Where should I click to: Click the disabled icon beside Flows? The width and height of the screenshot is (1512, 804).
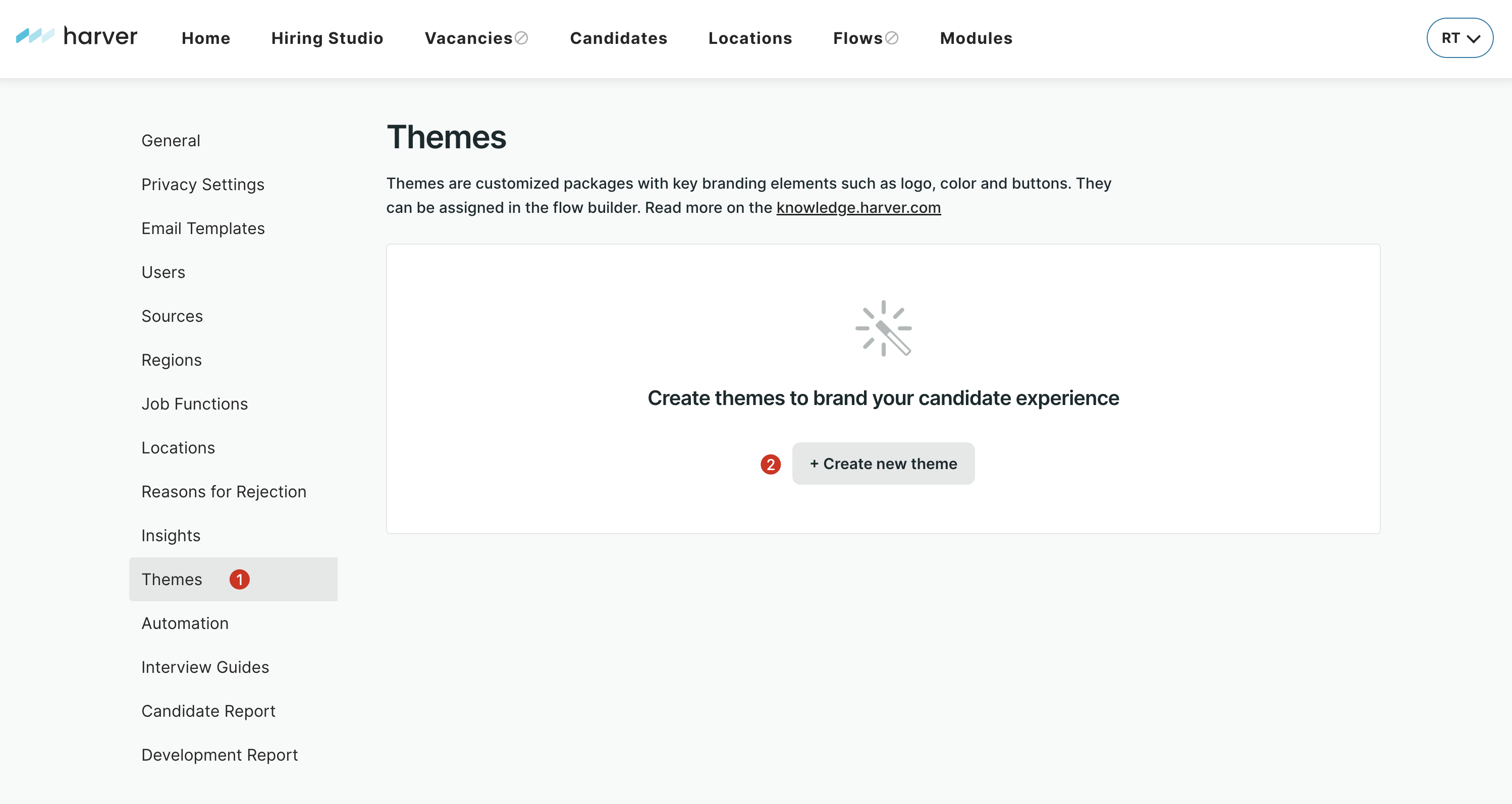tap(892, 38)
